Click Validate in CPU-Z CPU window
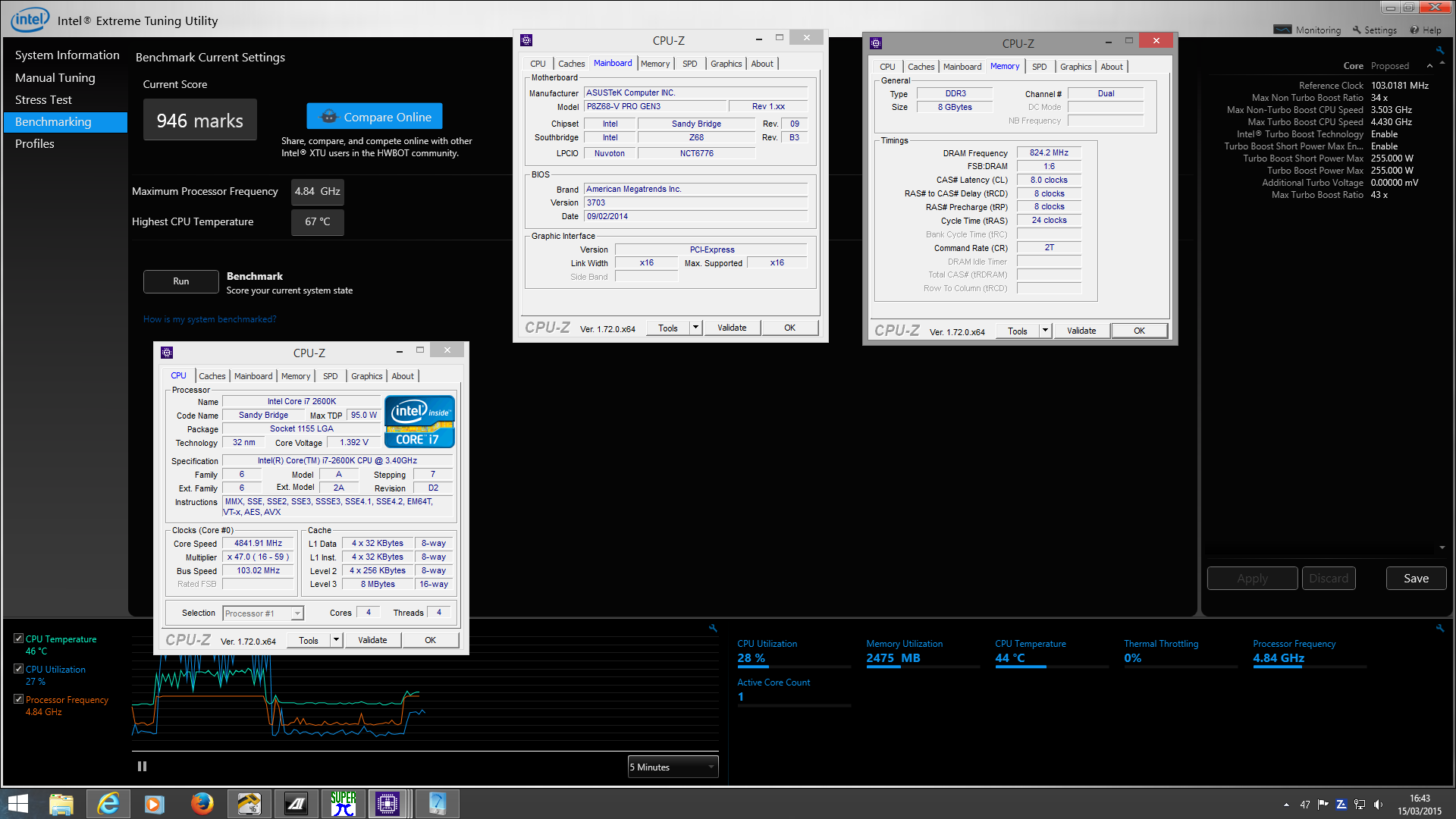Screen dimensions: 1456x819 (372, 640)
